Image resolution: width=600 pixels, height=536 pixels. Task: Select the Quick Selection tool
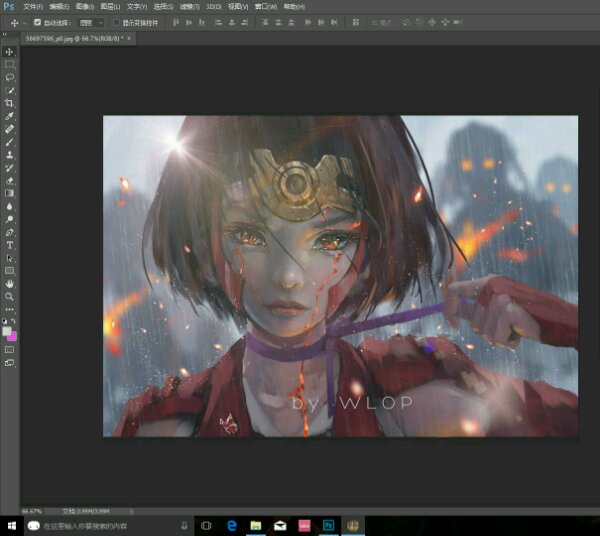tap(9, 90)
